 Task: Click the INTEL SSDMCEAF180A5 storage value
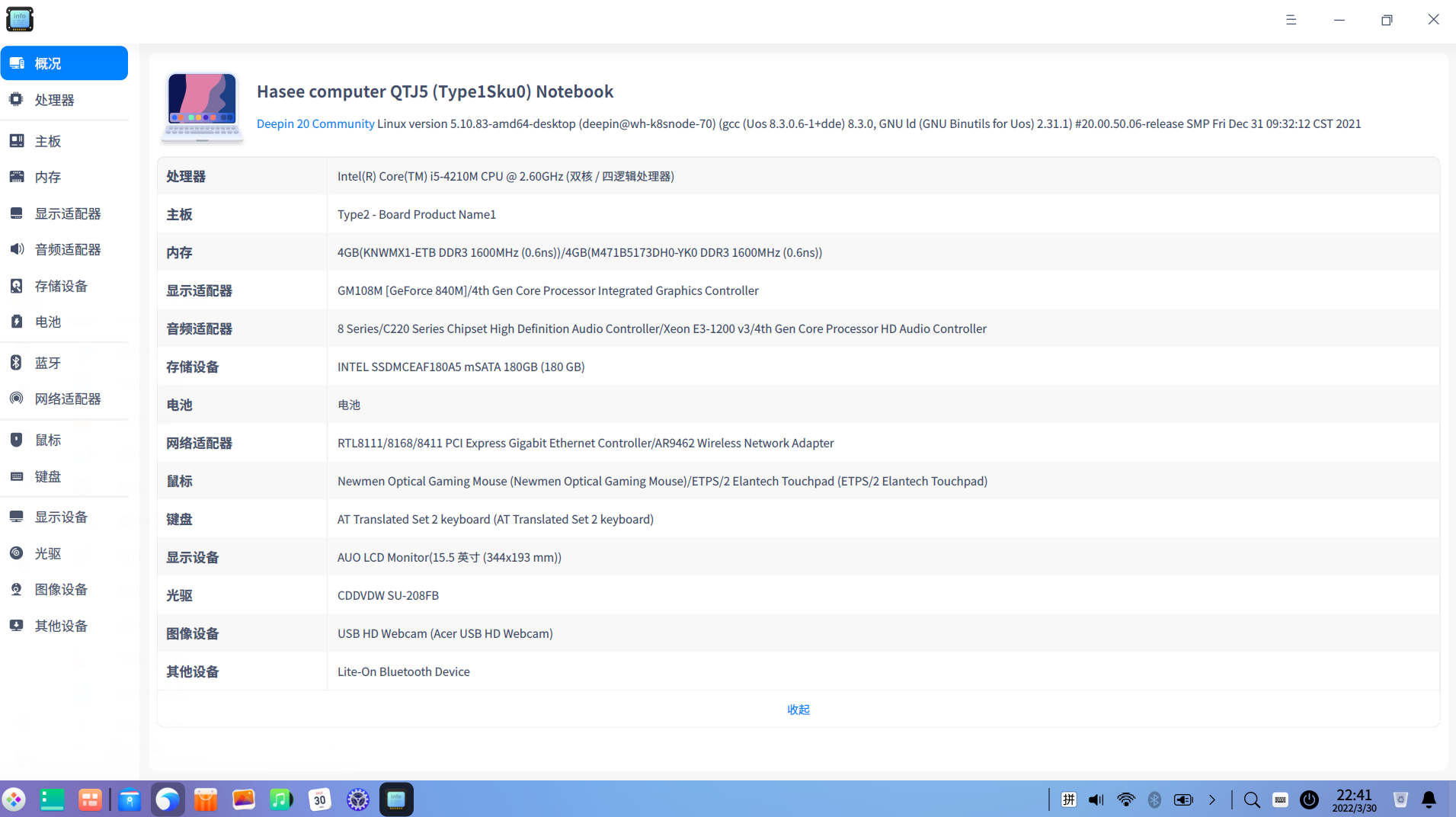pos(461,367)
